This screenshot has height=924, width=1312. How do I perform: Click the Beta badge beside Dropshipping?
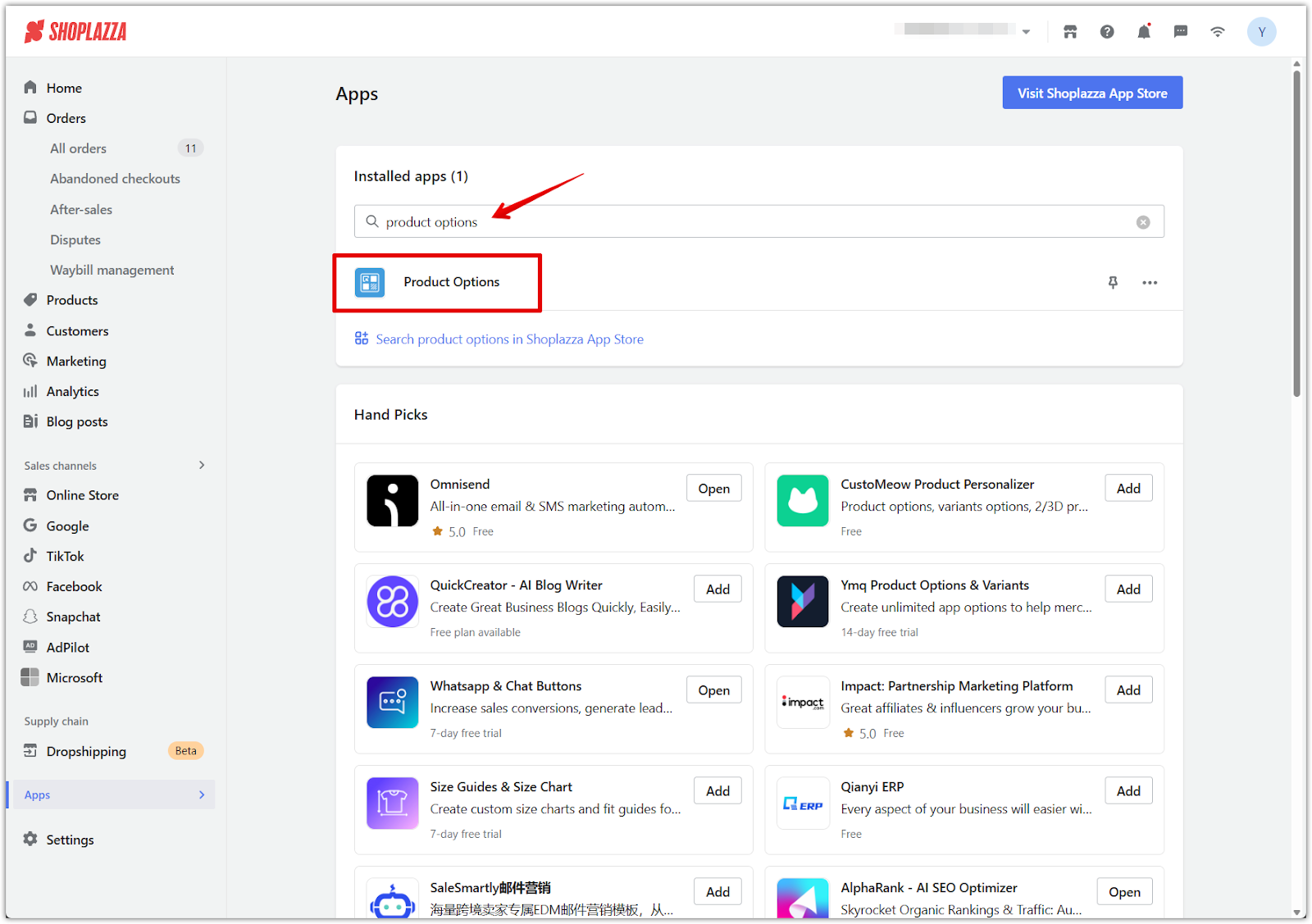click(186, 751)
